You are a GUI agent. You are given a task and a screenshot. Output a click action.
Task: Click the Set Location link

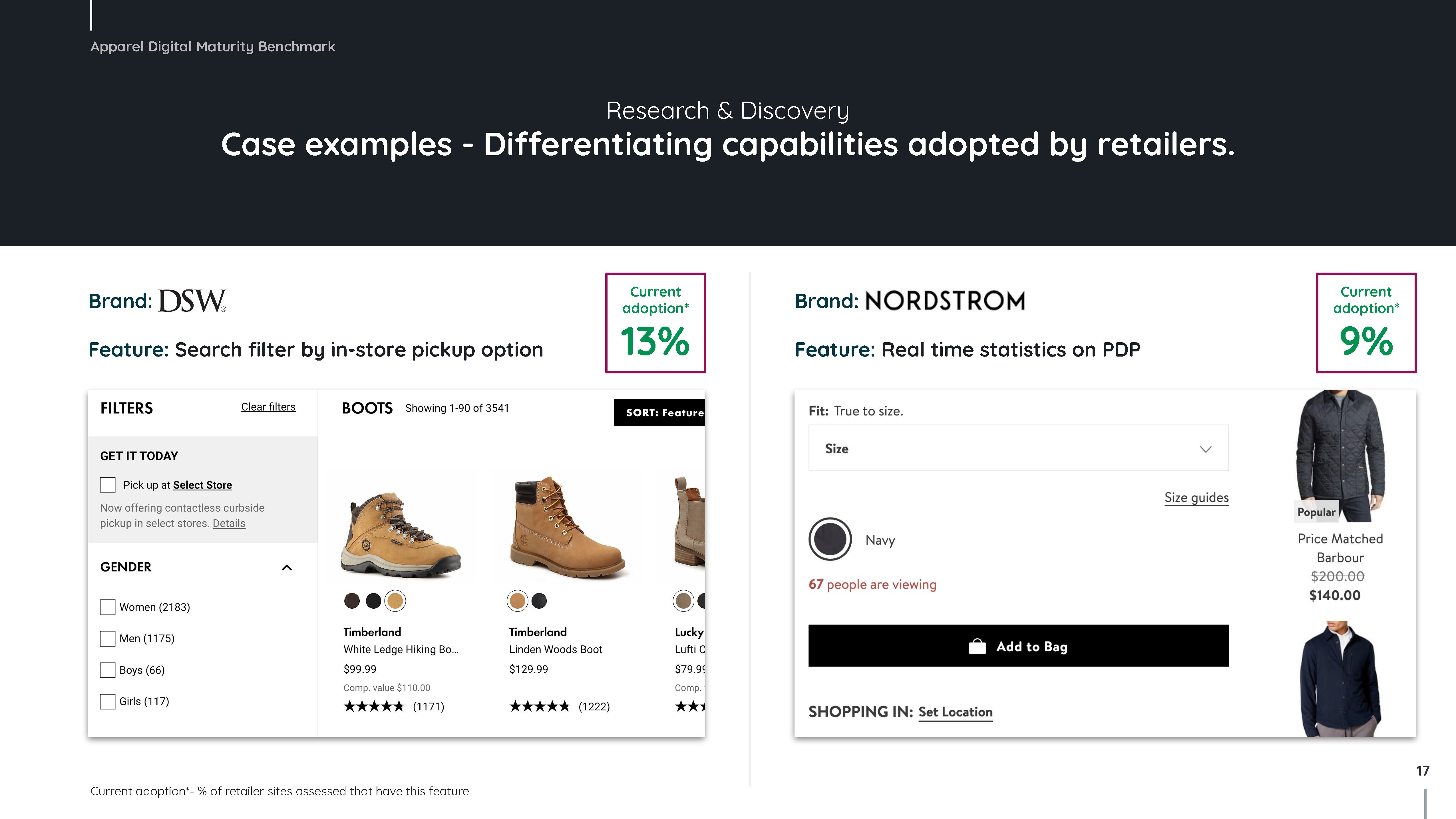click(x=955, y=712)
